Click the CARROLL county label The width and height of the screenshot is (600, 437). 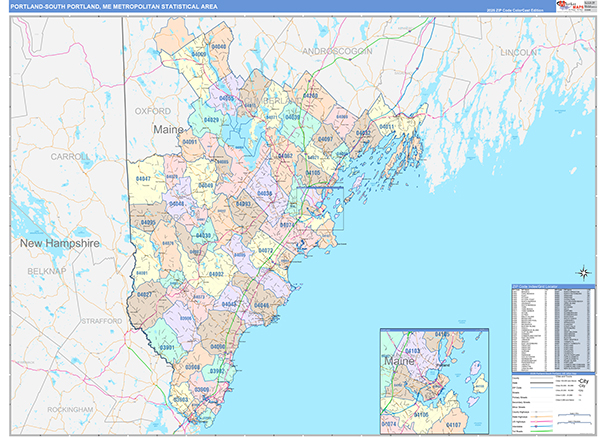70,157
